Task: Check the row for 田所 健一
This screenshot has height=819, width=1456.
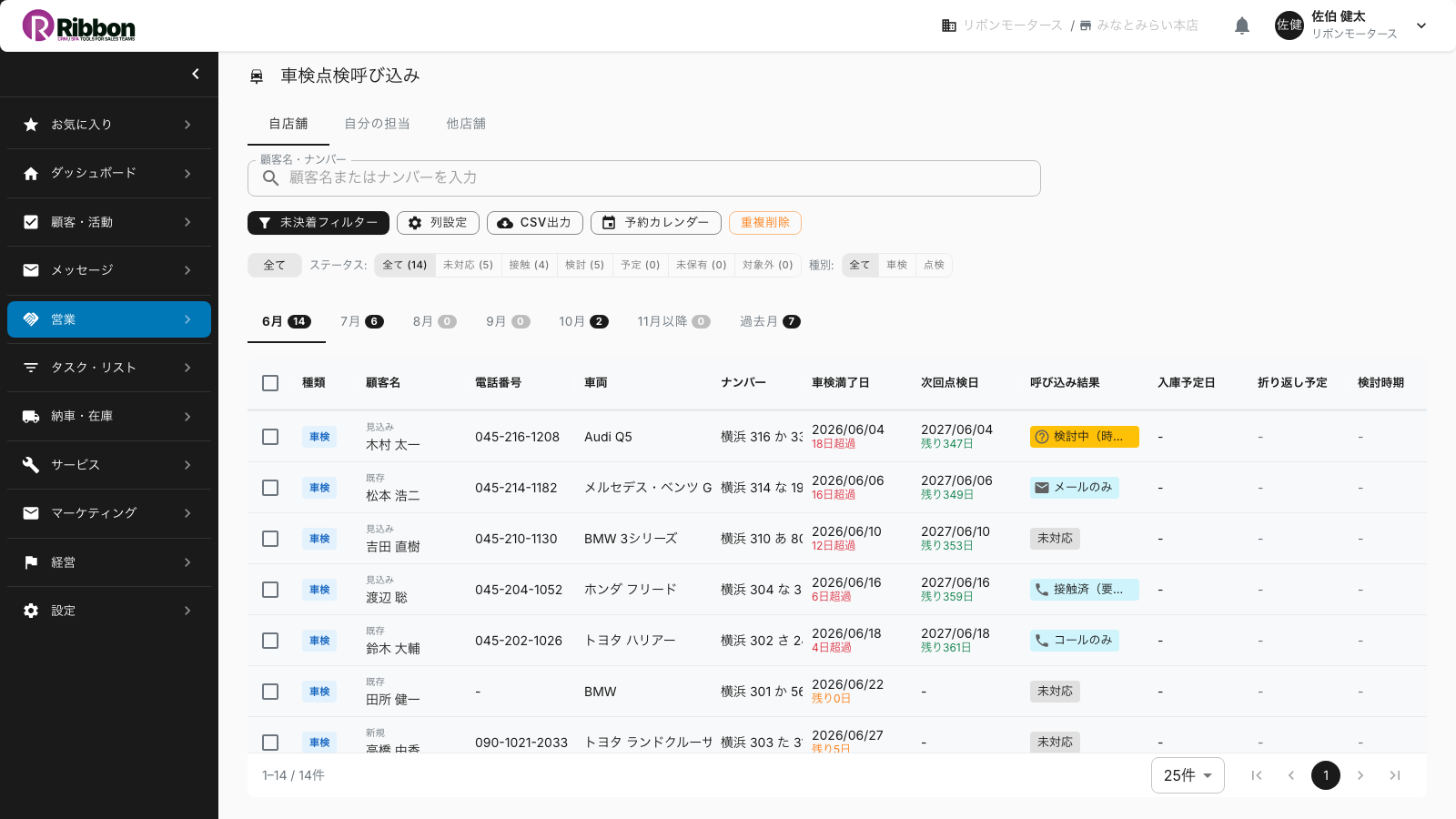Action: coord(270,692)
